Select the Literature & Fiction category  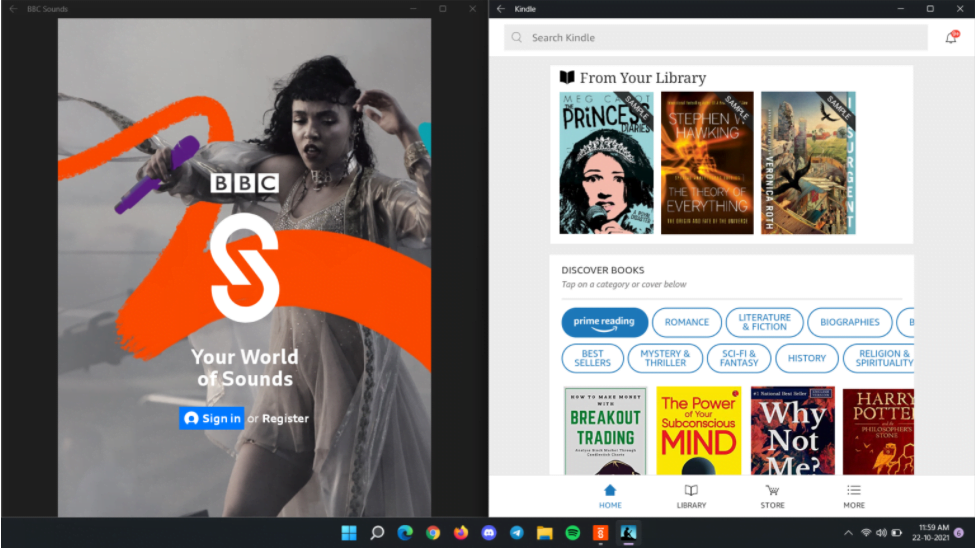tap(764, 322)
